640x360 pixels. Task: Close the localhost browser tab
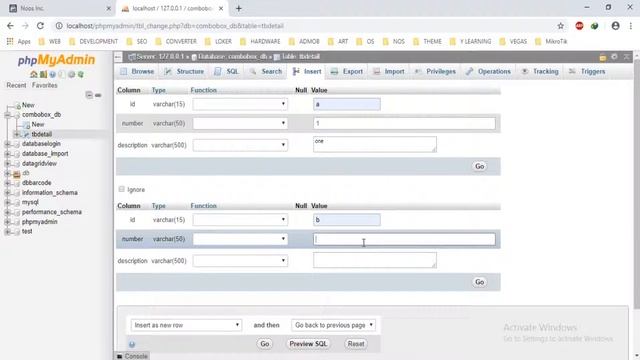221,8
